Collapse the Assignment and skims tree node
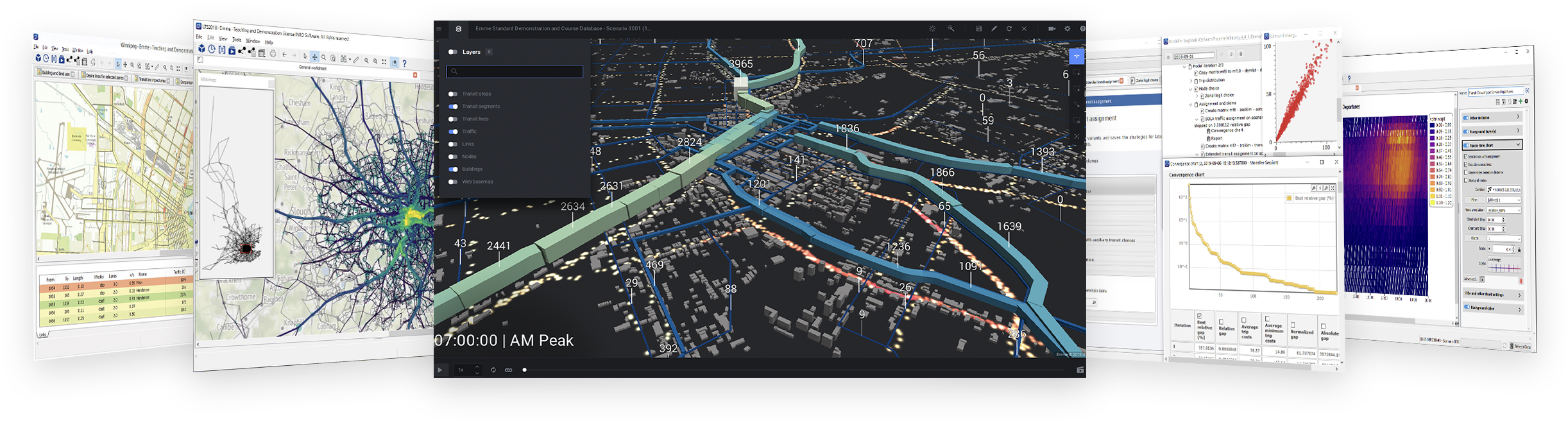The image size is (1568, 421). (1191, 103)
